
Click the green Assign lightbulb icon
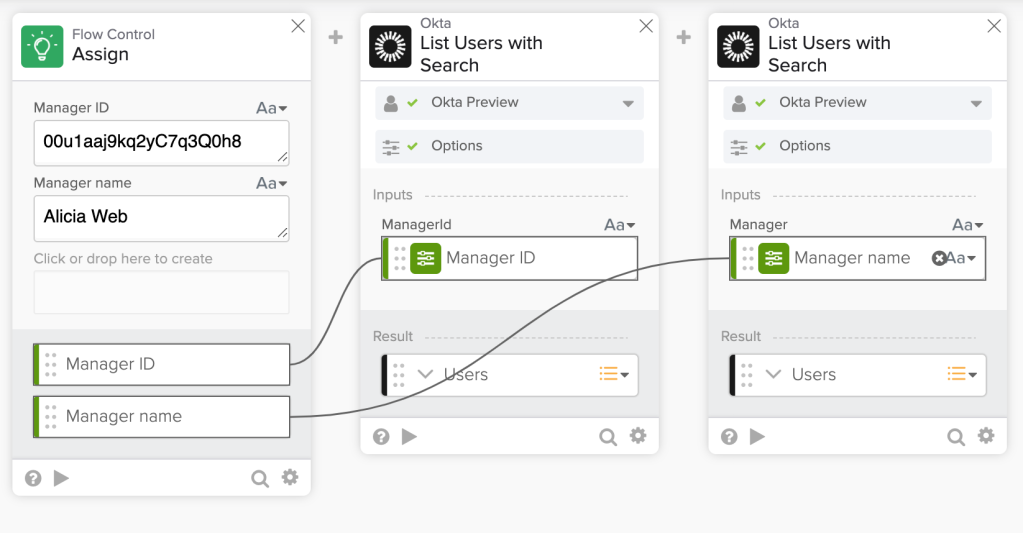(x=42, y=46)
